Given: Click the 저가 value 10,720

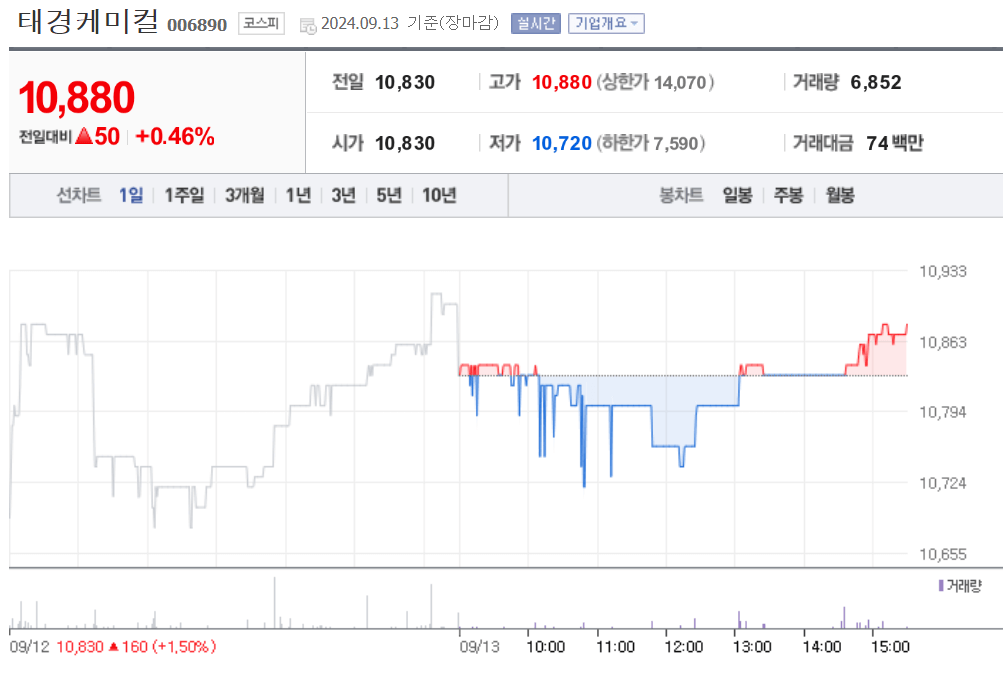Looking at the screenshot, I should (x=562, y=143).
